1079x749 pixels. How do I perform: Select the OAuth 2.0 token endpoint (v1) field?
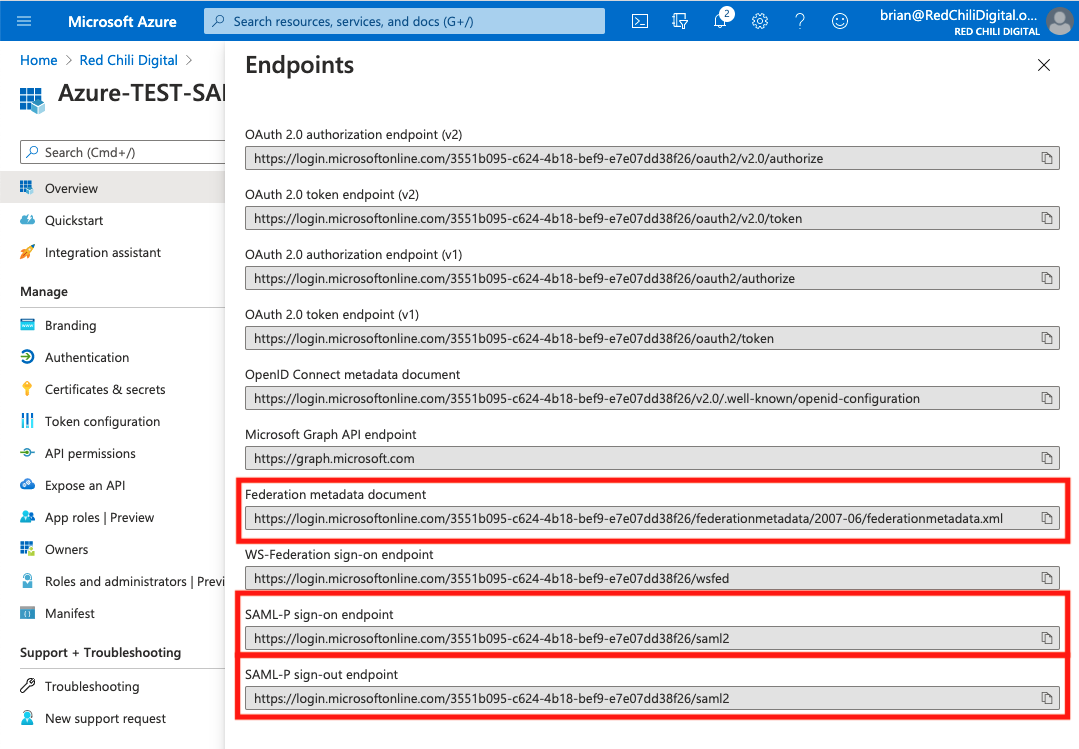(x=652, y=338)
